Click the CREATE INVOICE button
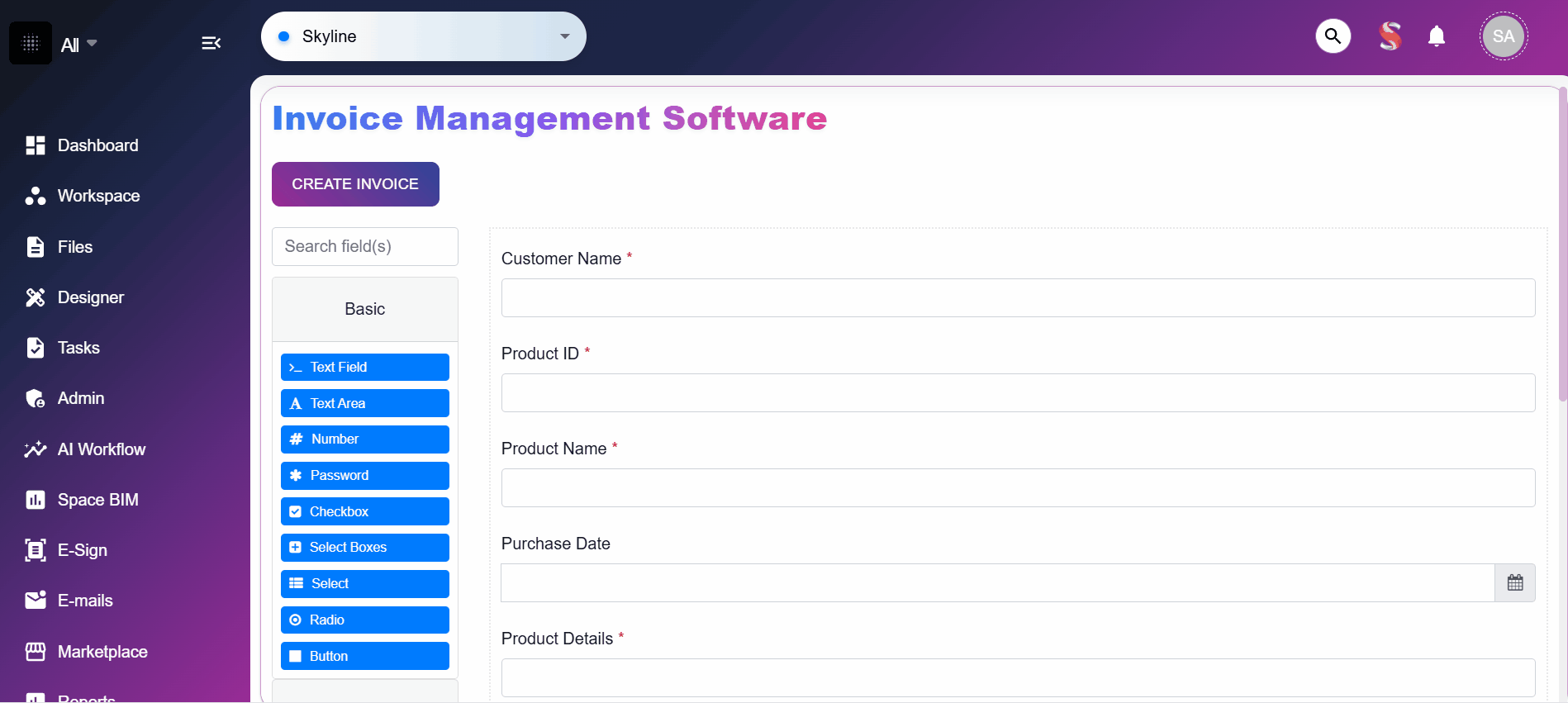 [x=355, y=184]
